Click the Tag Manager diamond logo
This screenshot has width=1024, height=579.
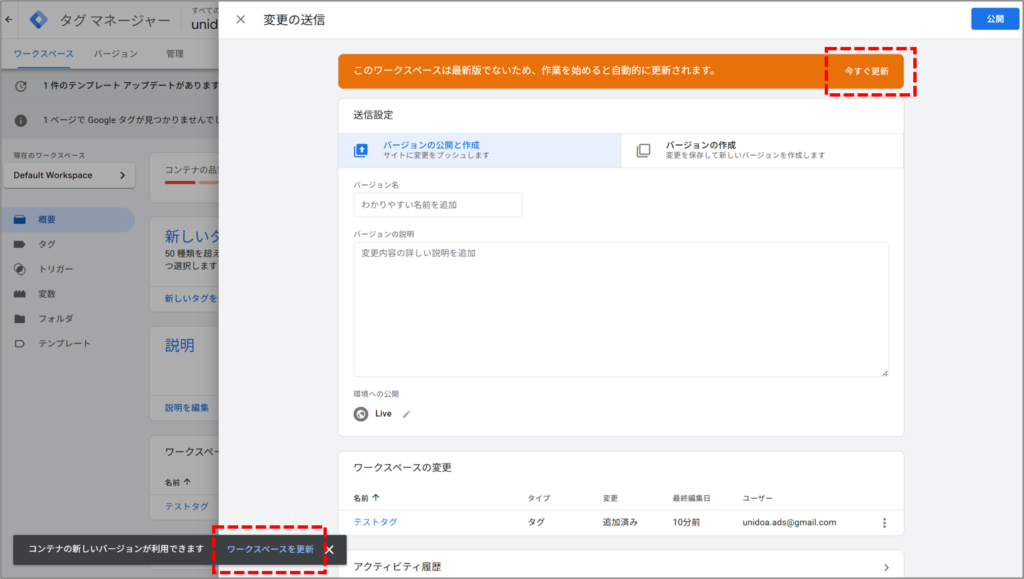(x=40, y=20)
